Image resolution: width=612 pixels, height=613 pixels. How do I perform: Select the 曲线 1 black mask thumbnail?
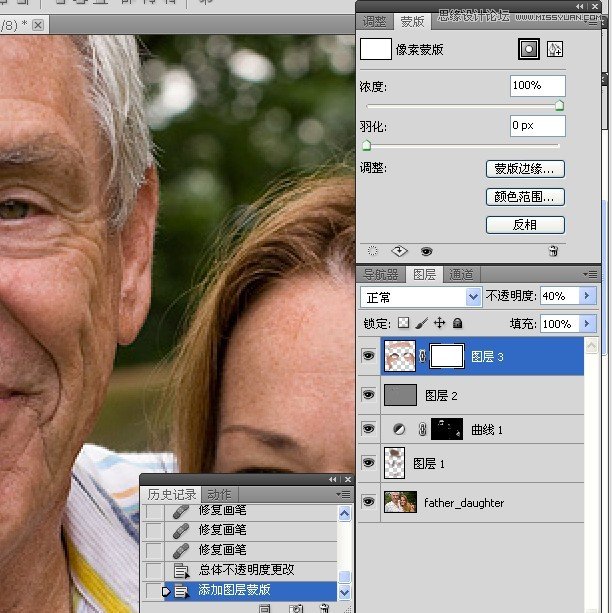(447, 429)
